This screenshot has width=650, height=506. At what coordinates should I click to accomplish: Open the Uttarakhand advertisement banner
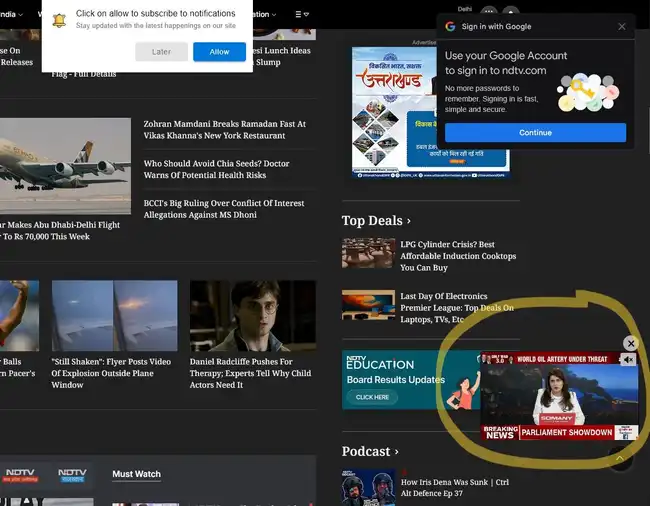394,113
